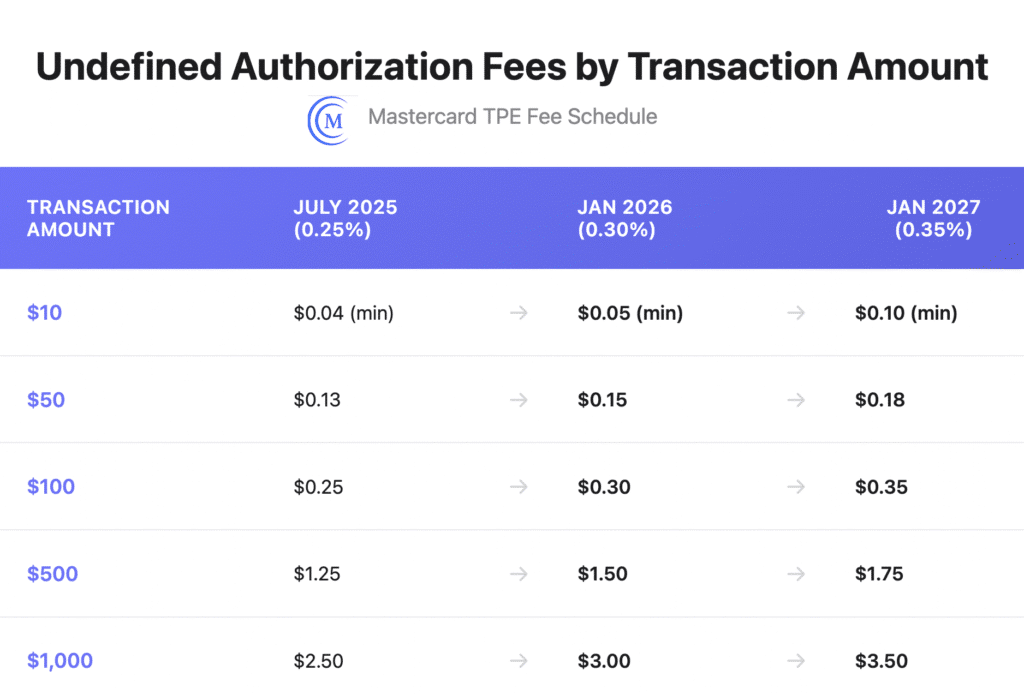This screenshot has width=1024, height=695.
Task: Click the Mastercard circular M logo
Action: pyautogui.click(x=330, y=119)
